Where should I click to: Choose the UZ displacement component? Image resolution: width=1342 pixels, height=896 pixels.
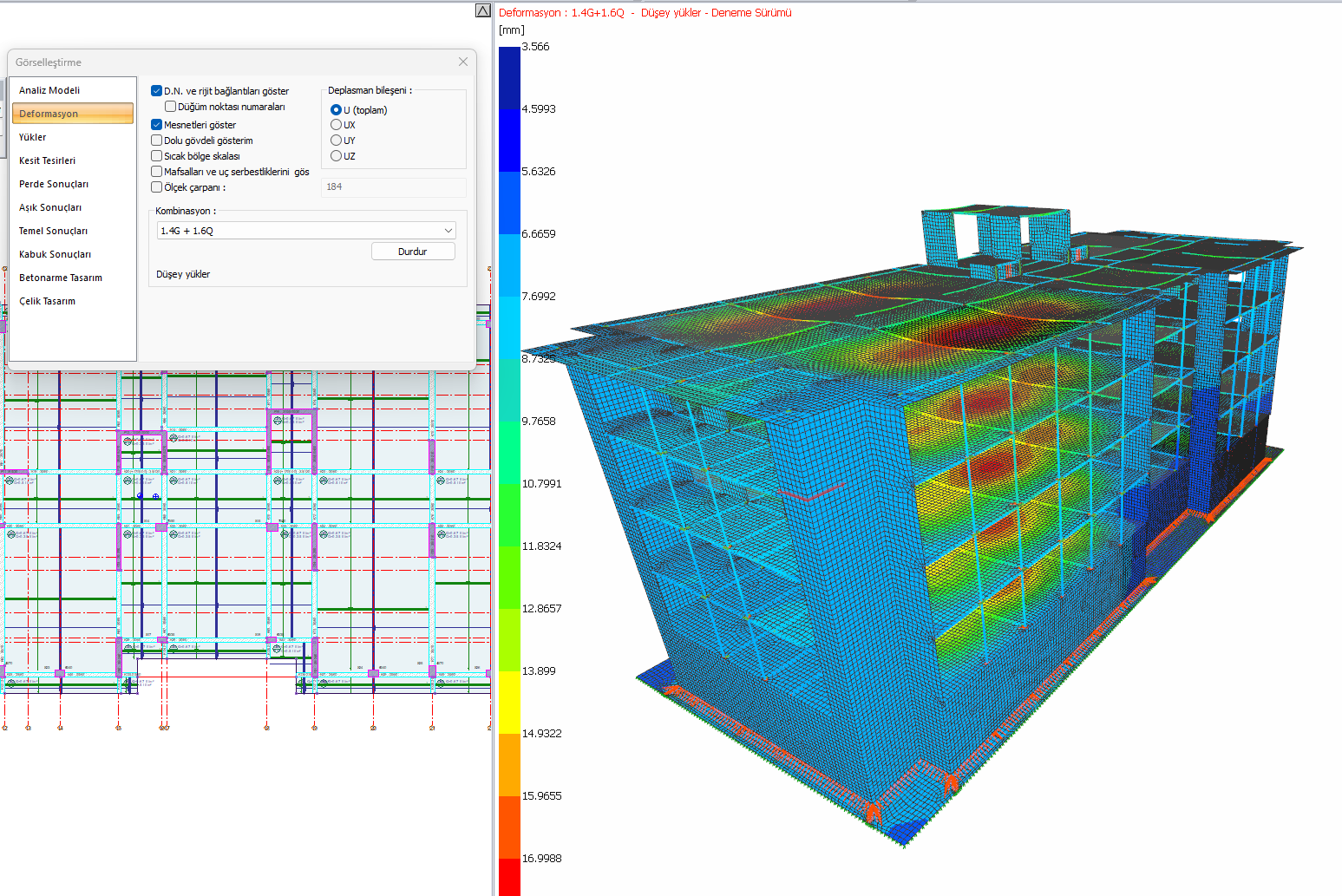coord(336,156)
